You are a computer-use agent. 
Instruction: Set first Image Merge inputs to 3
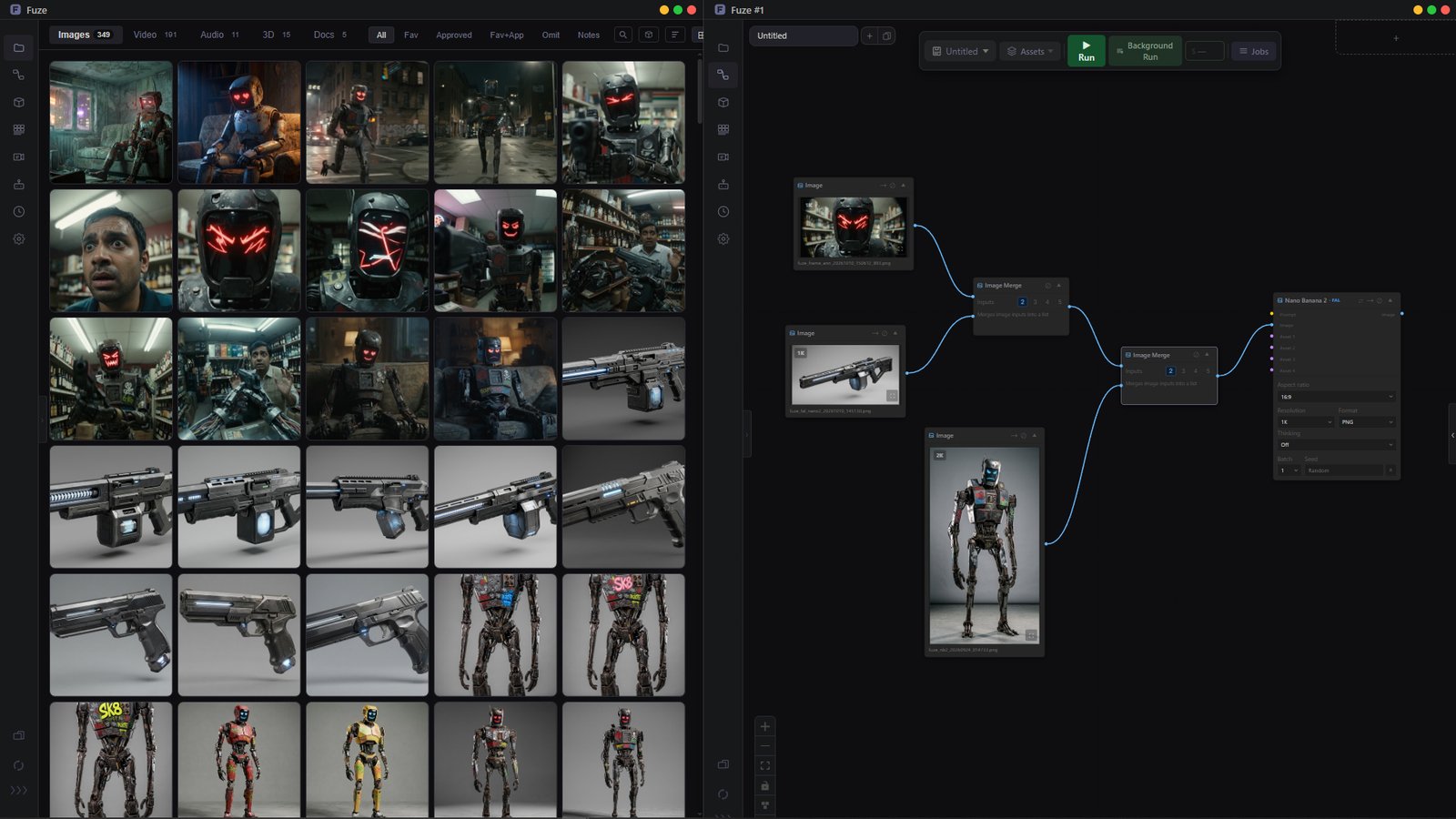(x=1035, y=301)
